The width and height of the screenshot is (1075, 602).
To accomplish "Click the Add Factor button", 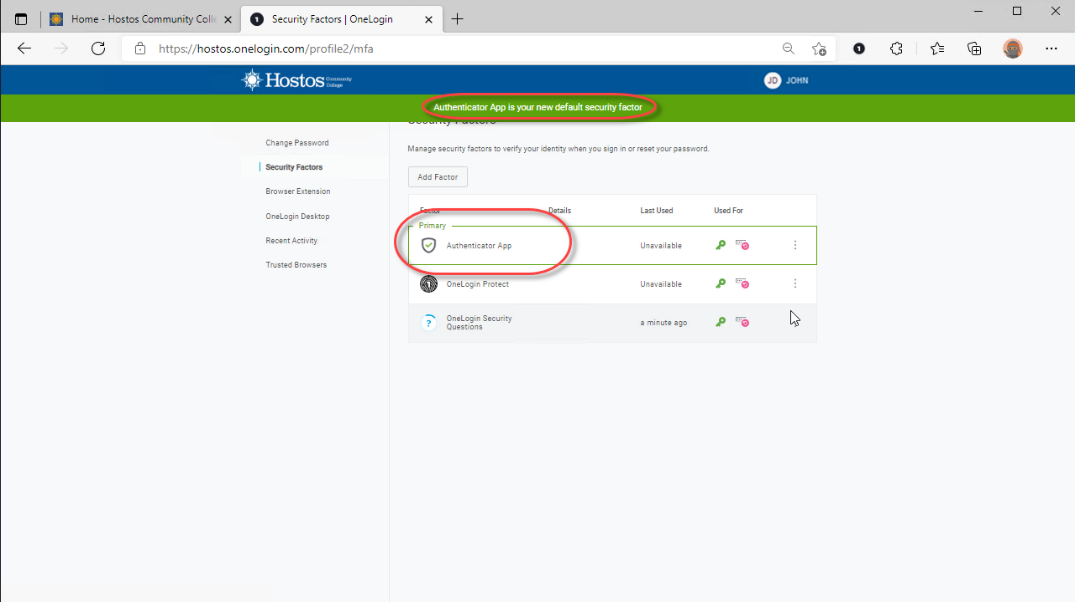I will 438,177.
